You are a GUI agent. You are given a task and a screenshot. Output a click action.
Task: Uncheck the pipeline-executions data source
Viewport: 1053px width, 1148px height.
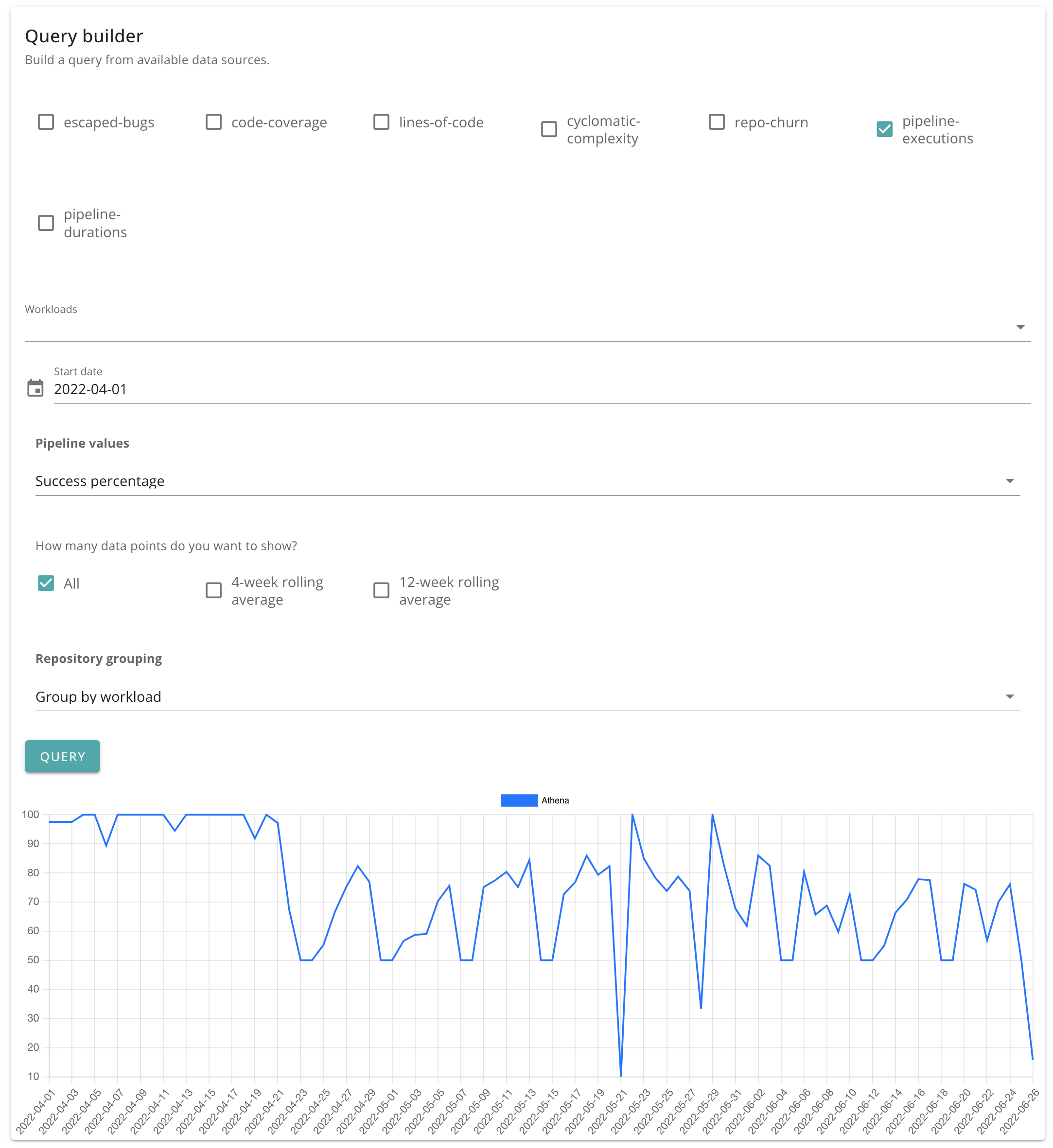click(x=884, y=129)
